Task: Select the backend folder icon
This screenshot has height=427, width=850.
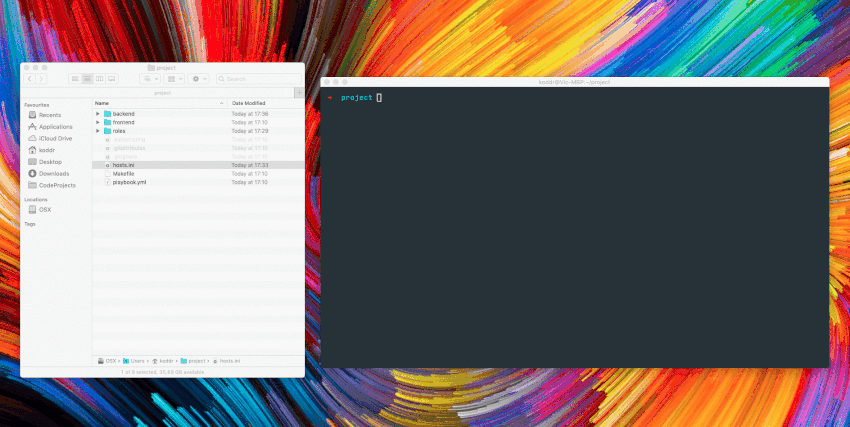Action: 107,114
